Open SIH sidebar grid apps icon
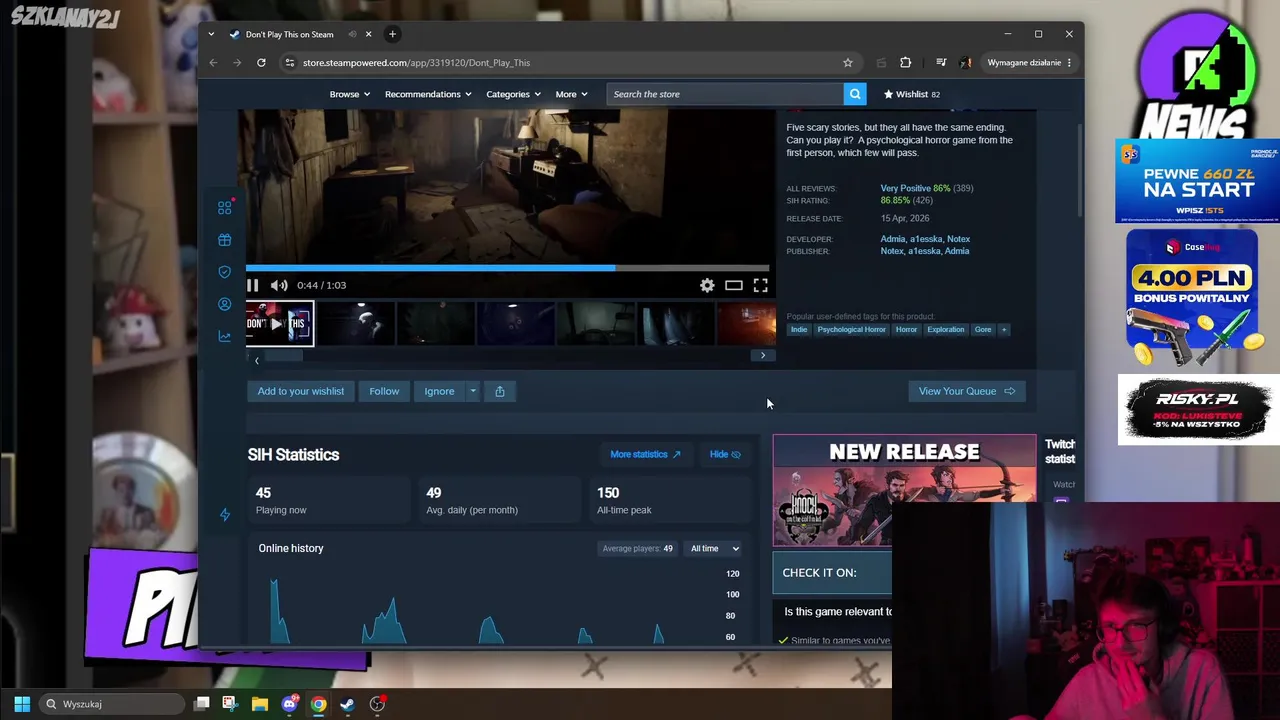 [225, 207]
